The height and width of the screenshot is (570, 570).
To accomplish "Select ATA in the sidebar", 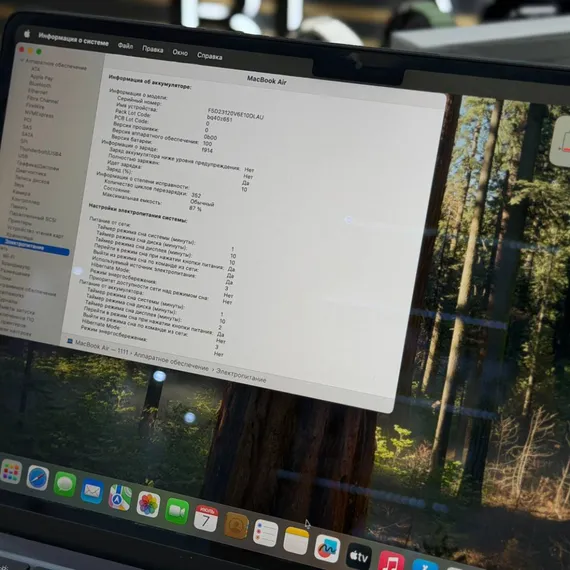I will [x=35, y=69].
